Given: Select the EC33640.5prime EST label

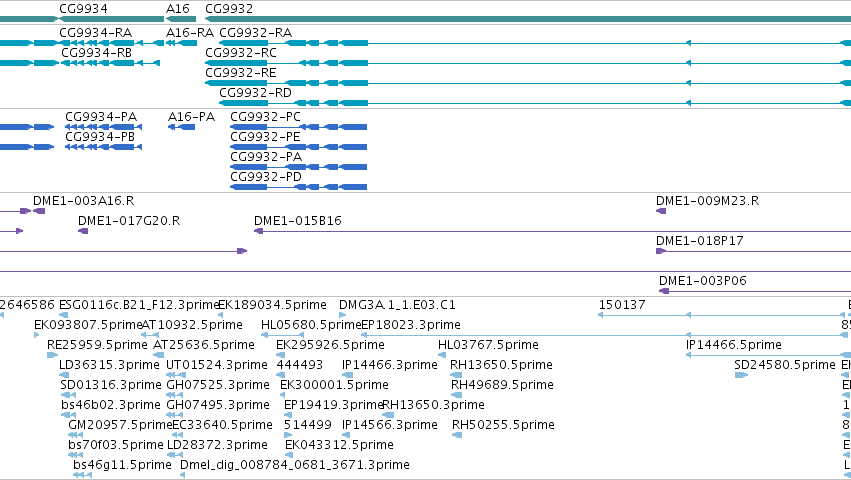Looking at the screenshot, I should click(x=223, y=425).
